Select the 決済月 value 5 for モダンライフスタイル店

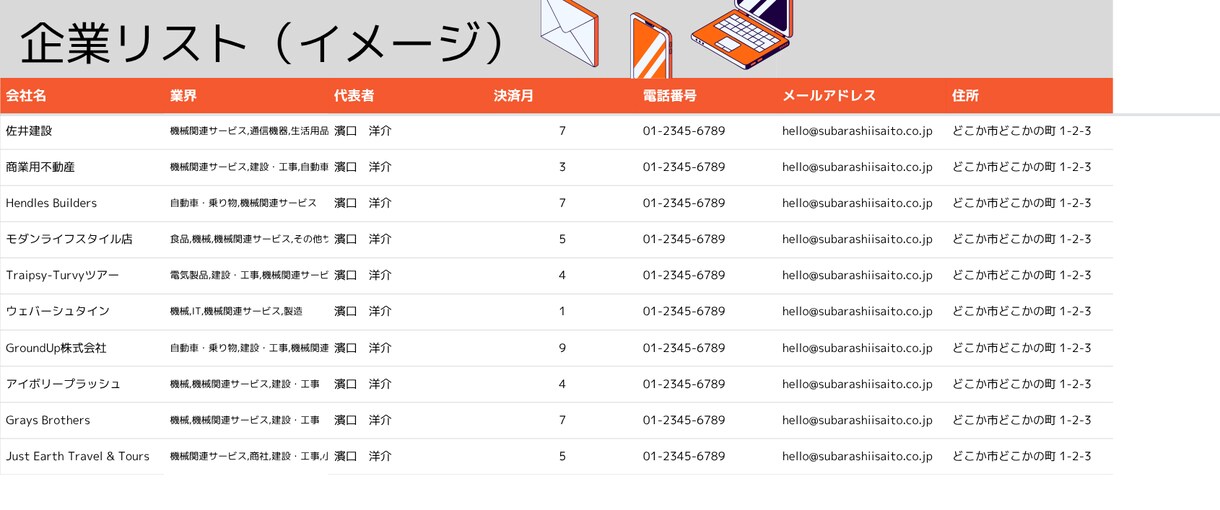[562, 239]
